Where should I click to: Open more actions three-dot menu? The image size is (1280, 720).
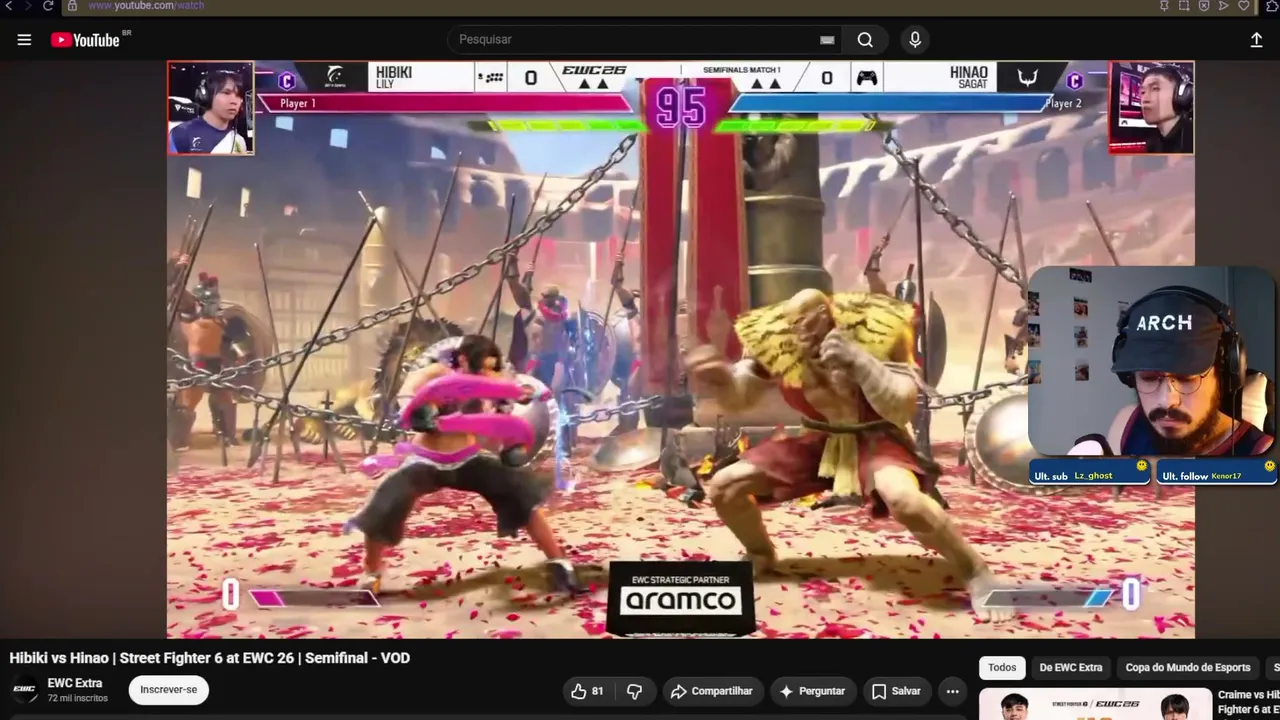pyautogui.click(x=953, y=691)
